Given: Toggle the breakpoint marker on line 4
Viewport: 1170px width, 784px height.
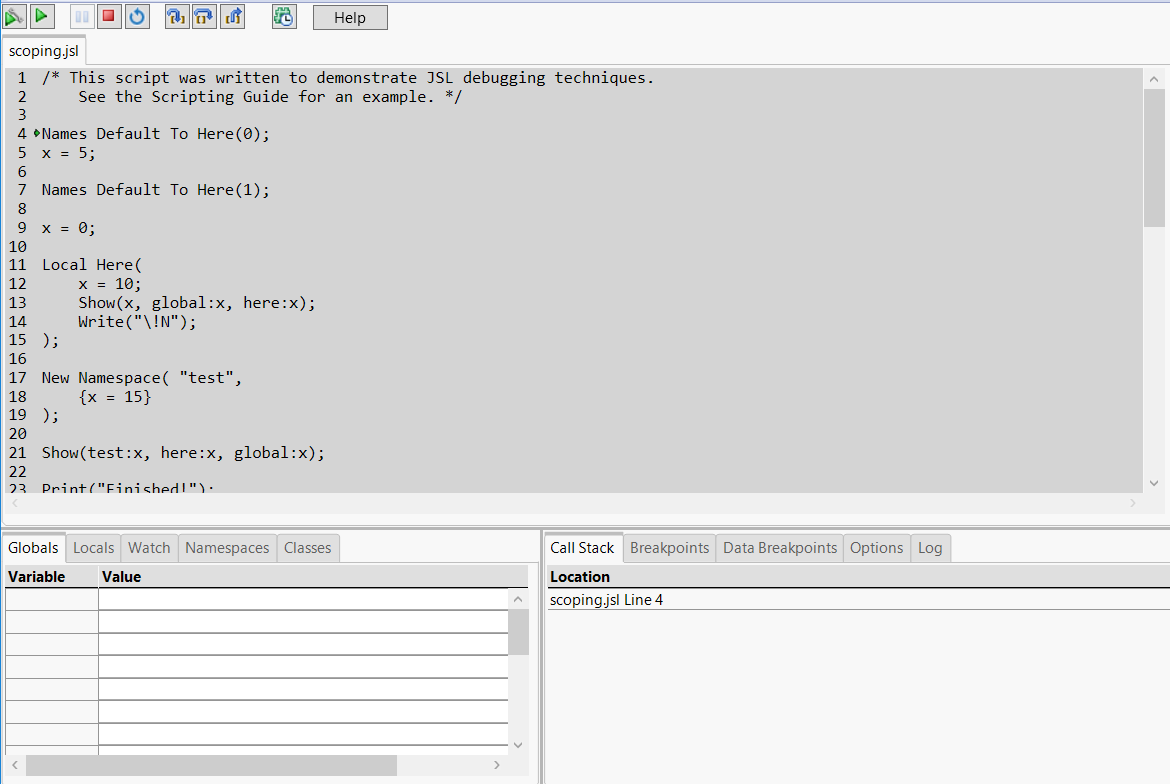Looking at the screenshot, I should (35, 133).
